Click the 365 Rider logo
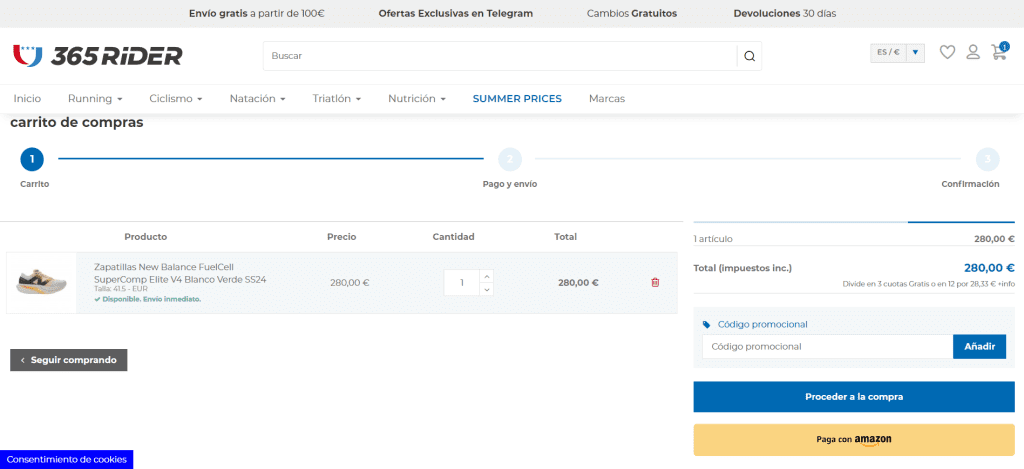Screen dimensions: 1024x469 (x=97, y=56)
